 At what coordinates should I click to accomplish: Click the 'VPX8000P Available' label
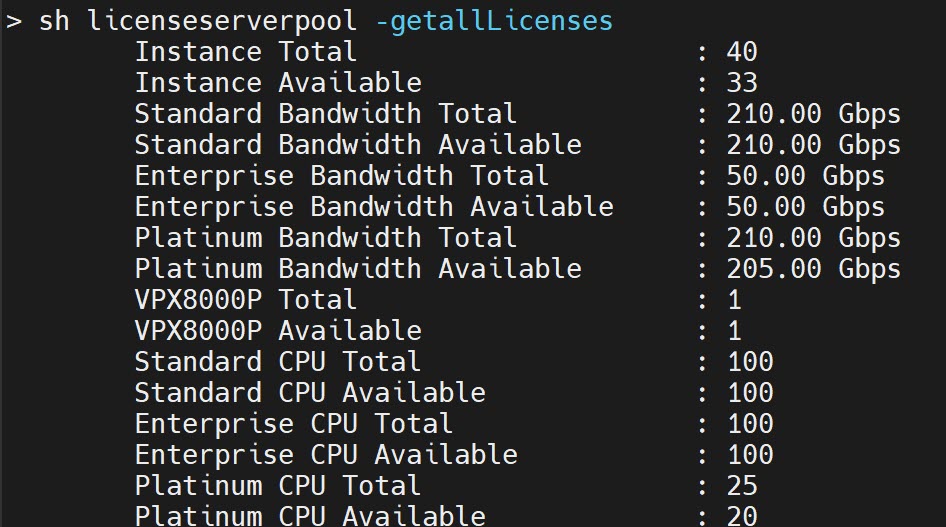[x=278, y=330]
